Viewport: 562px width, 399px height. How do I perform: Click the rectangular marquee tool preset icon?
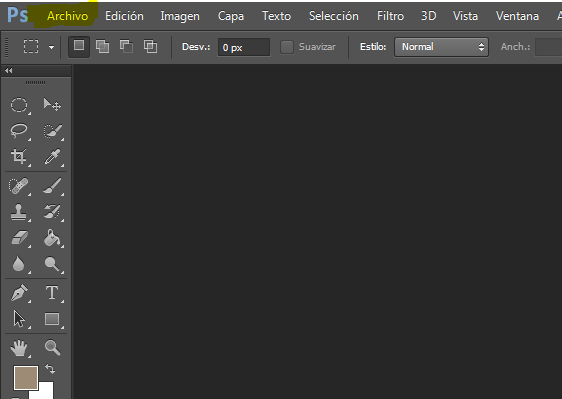pyautogui.click(x=31, y=47)
